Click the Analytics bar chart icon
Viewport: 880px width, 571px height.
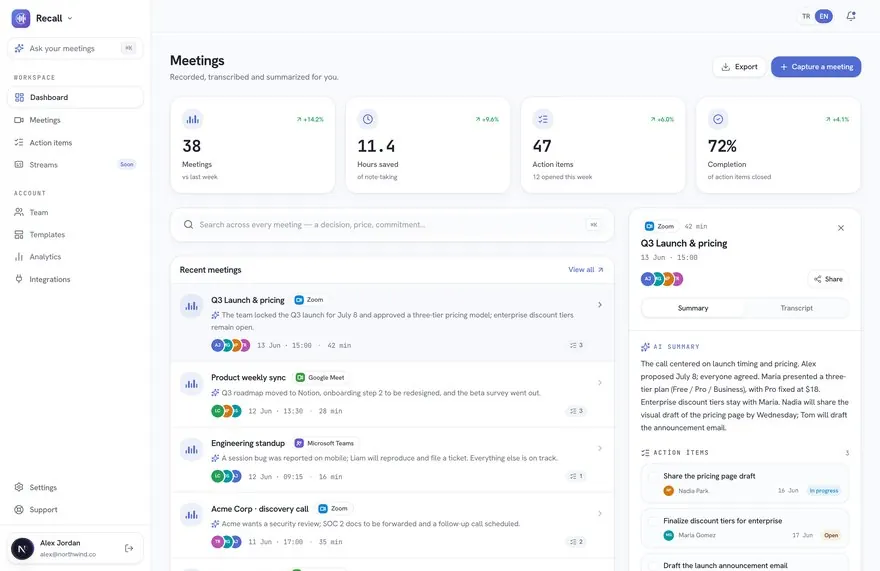tap(19, 257)
